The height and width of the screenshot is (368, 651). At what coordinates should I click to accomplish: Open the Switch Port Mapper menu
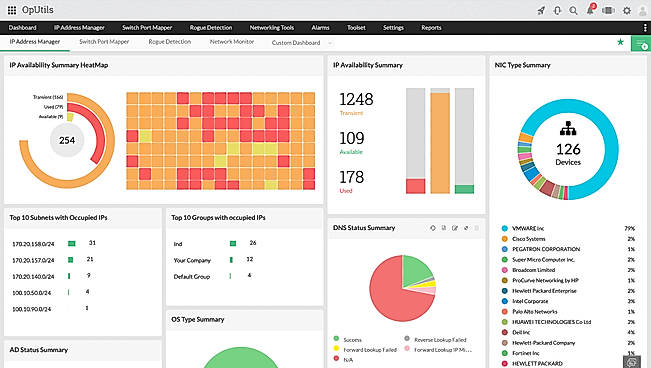click(147, 28)
